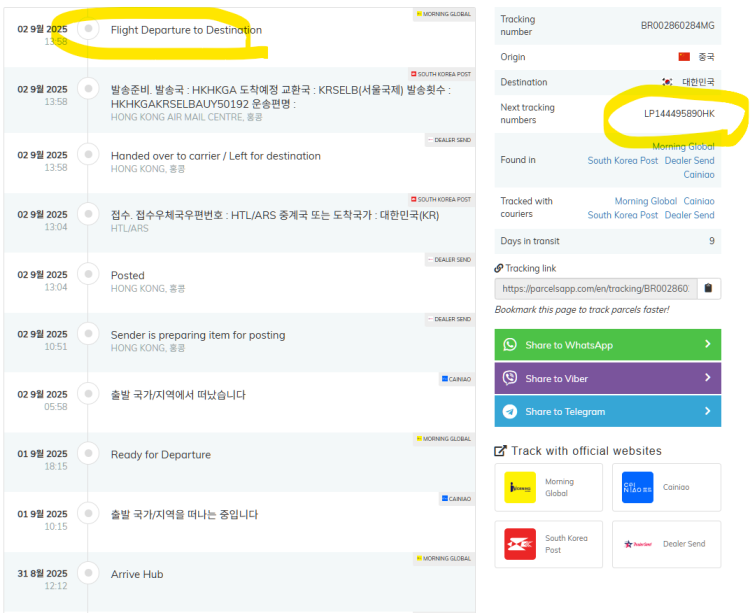Viewport: 750px width, 613px height.
Task: Click Ready for Departure event text
Action: click(x=161, y=455)
